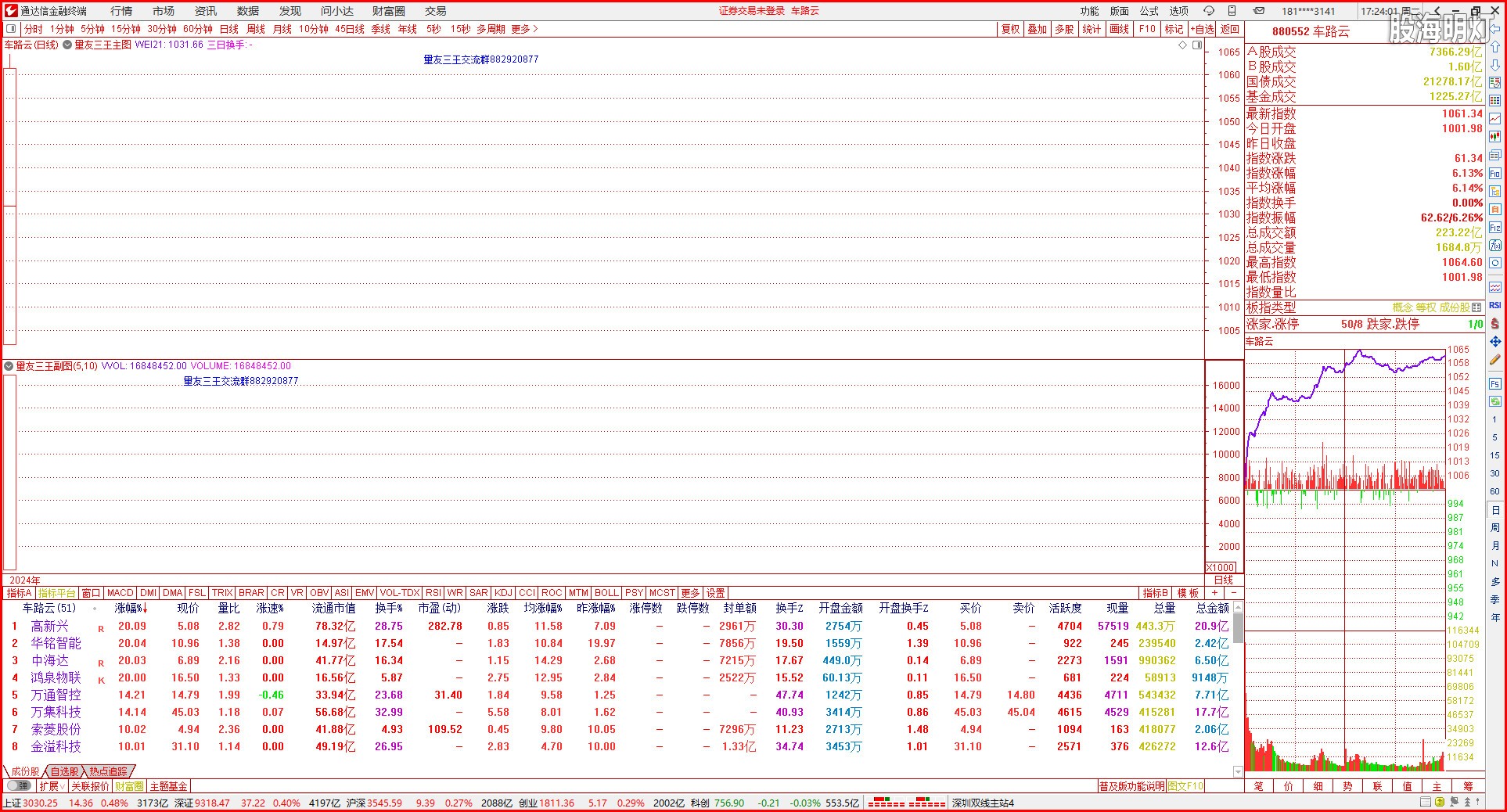Click 证券交易未登录 login link
Image resolution: width=1507 pixels, height=812 pixels.
[752, 11]
